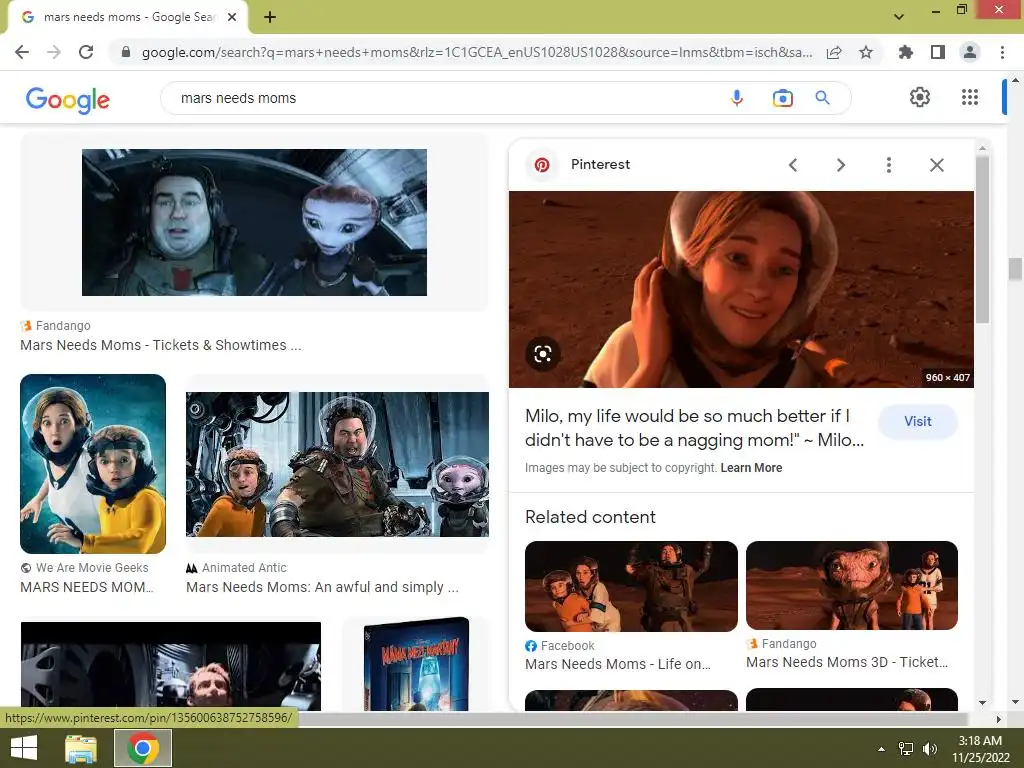This screenshot has height=768, width=1024.
Task: Click the Pinterest source name
Action: [600, 165]
